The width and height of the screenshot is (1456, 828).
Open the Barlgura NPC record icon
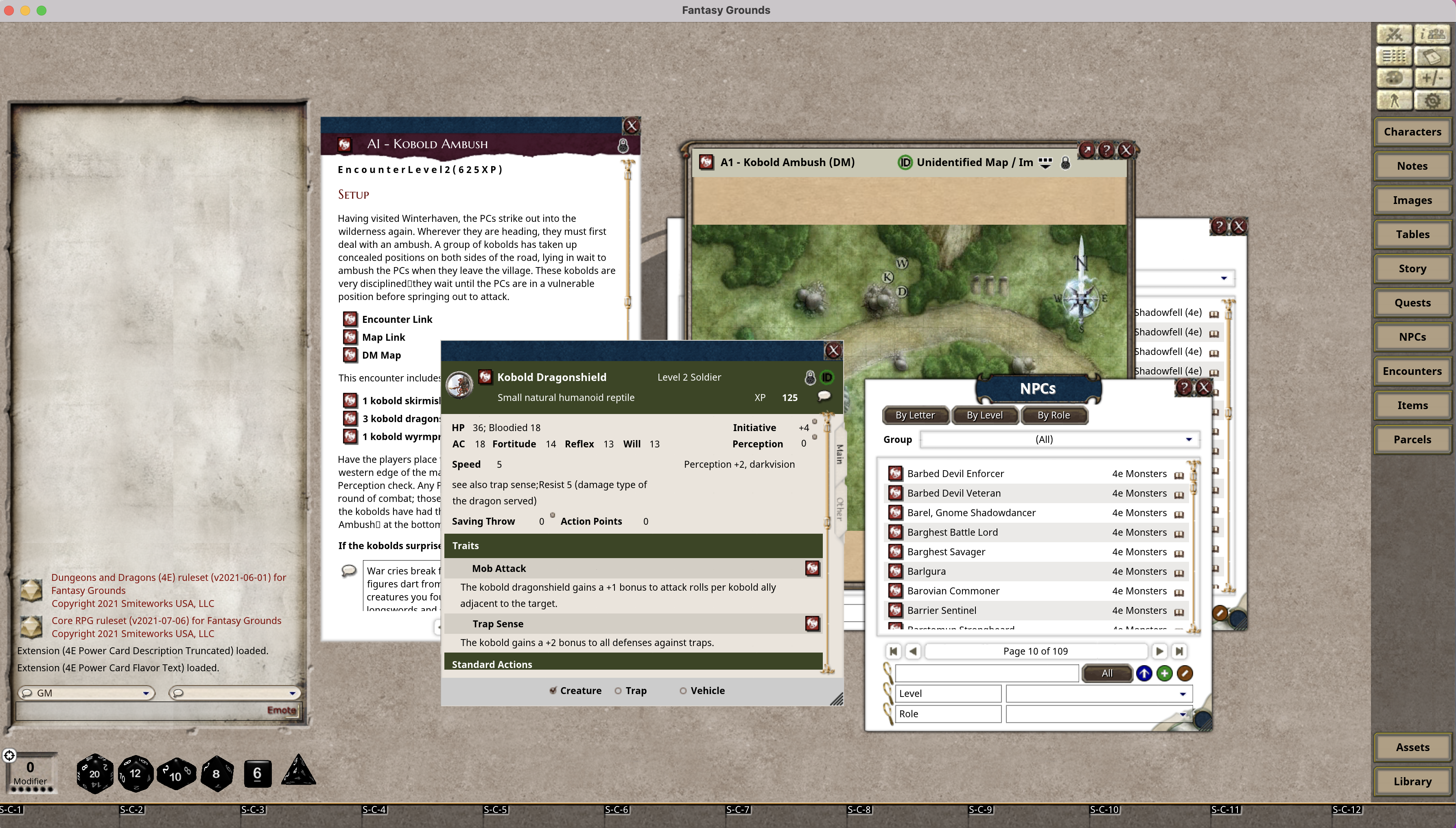895,571
